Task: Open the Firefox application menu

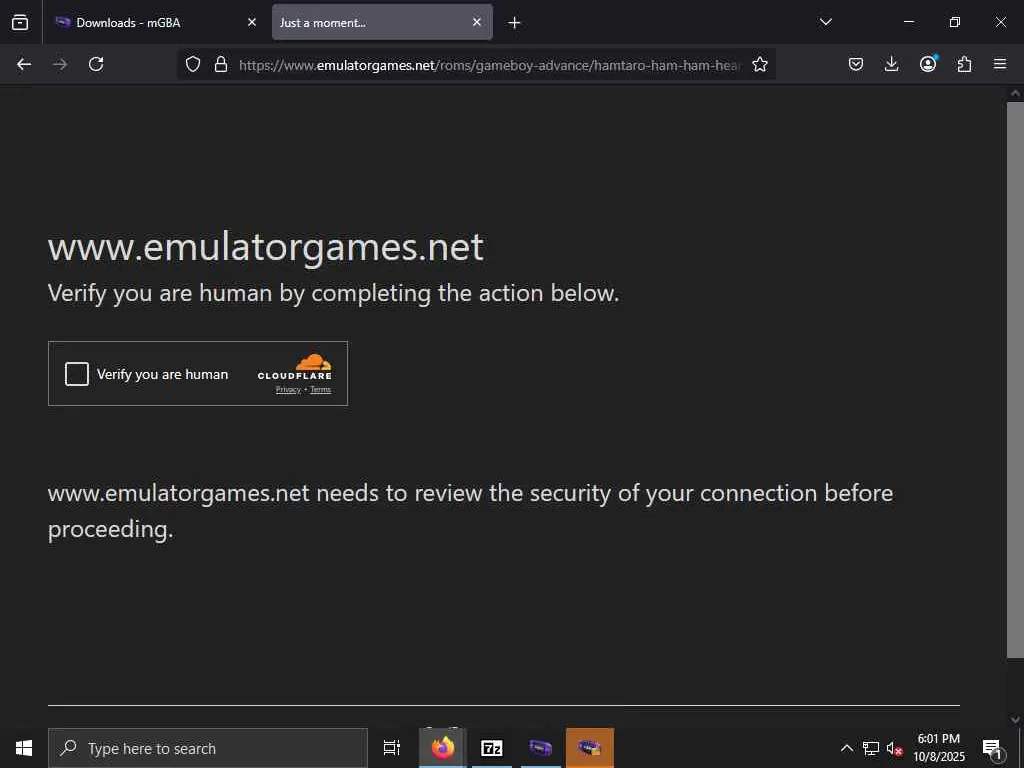Action: [1000, 64]
